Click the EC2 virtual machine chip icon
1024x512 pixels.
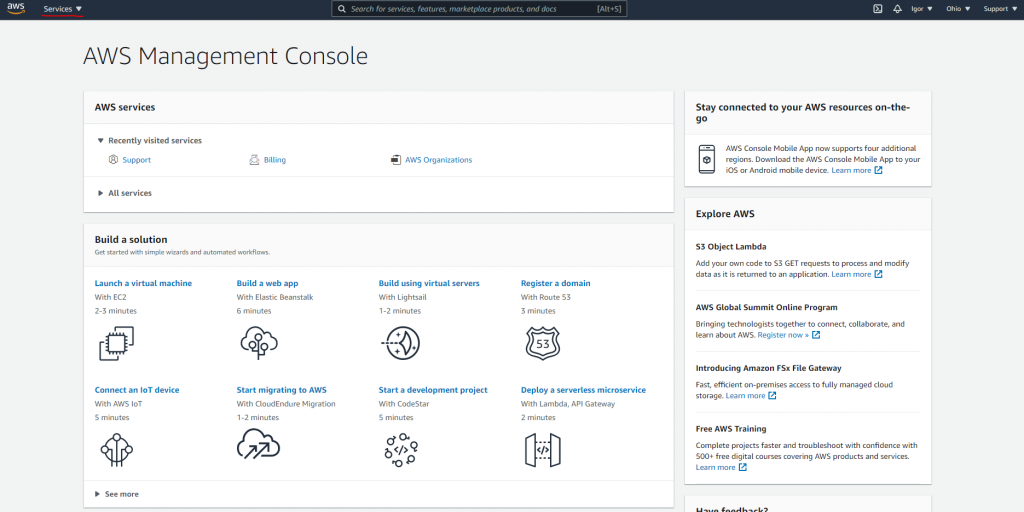click(x=116, y=343)
